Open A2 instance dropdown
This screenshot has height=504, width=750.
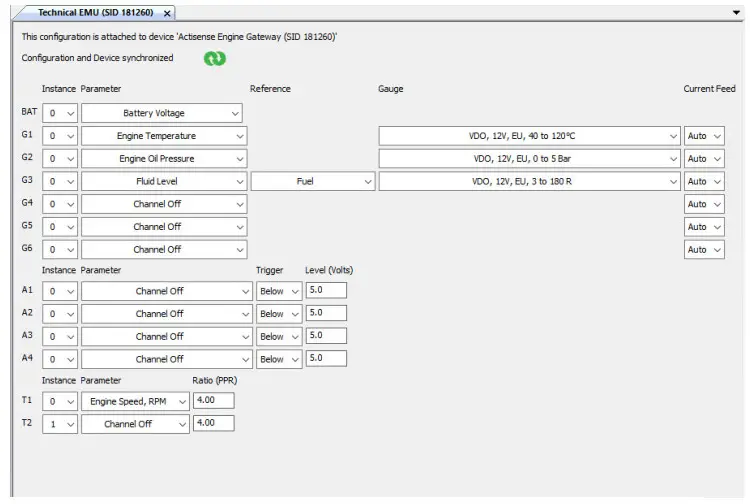pos(60,314)
